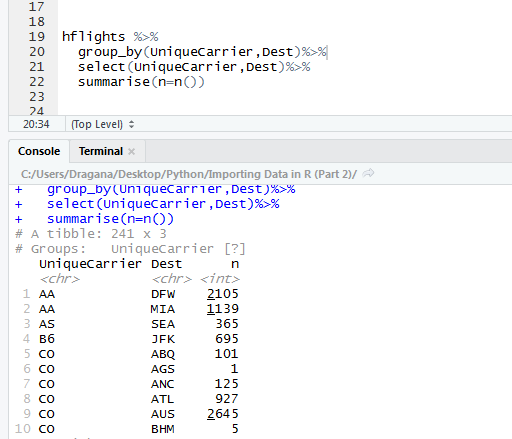
Task: Click the AS carrier value in row 3
Action: pyautogui.click(x=47, y=324)
